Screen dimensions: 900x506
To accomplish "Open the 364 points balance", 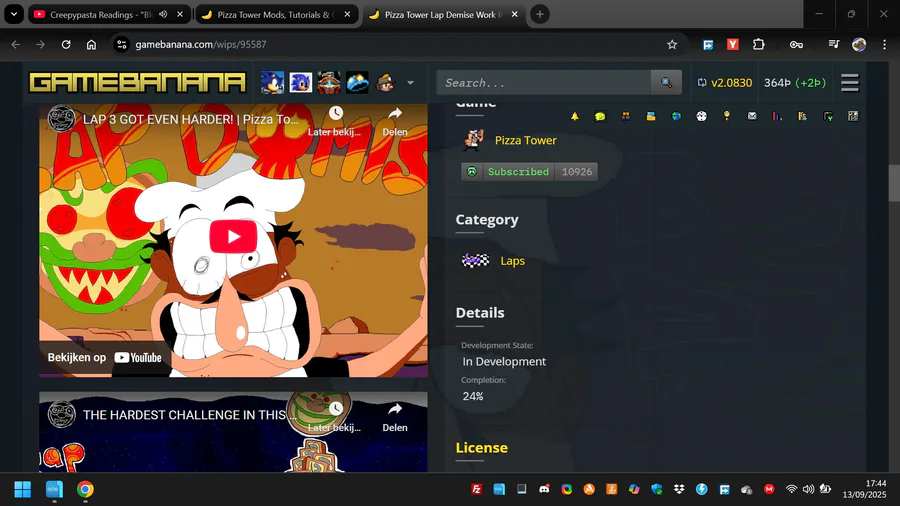I will pos(795,83).
